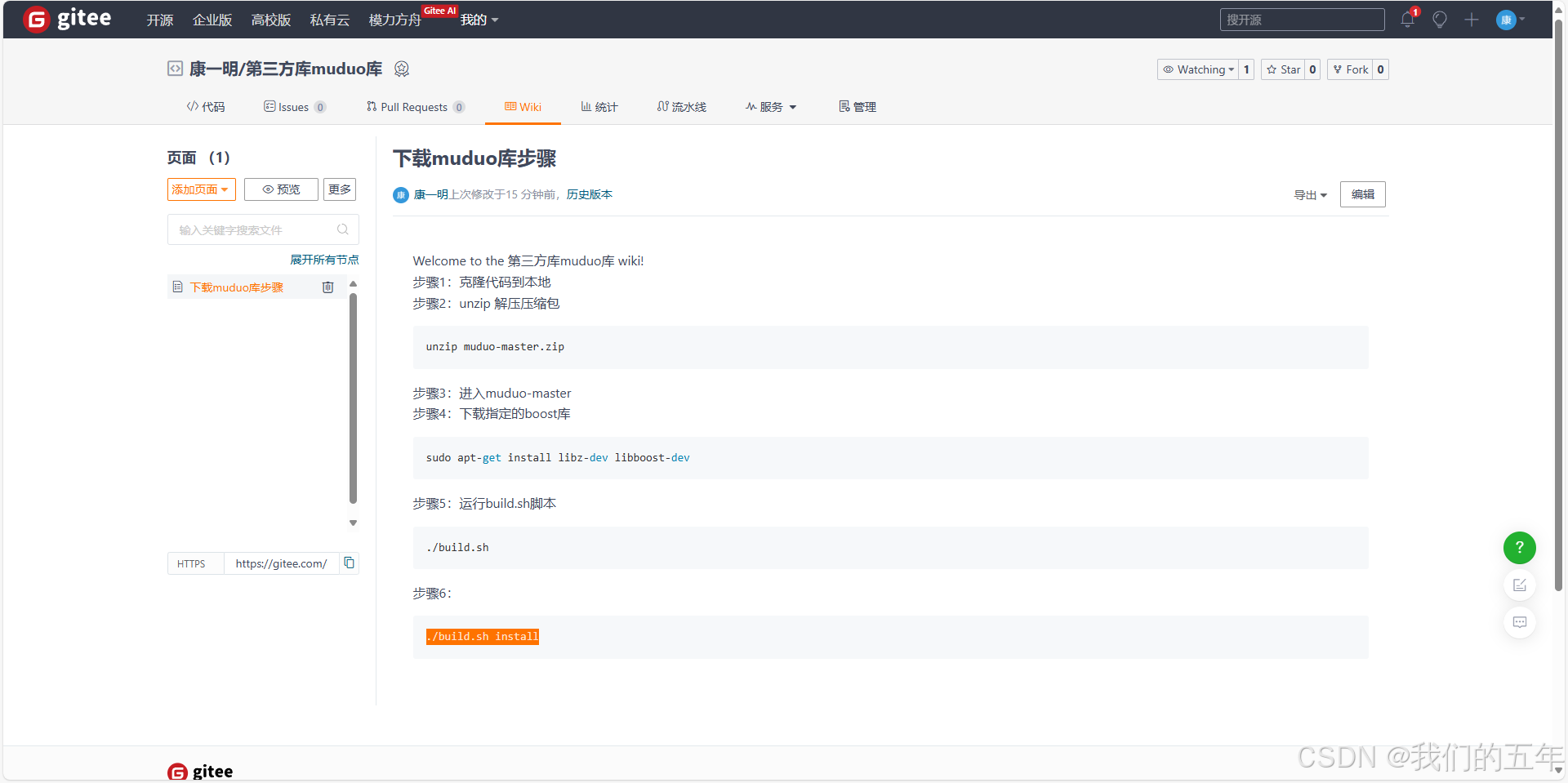Click the notification bell icon
Viewport: 1568px width, 783px height.
[1407, 20]
